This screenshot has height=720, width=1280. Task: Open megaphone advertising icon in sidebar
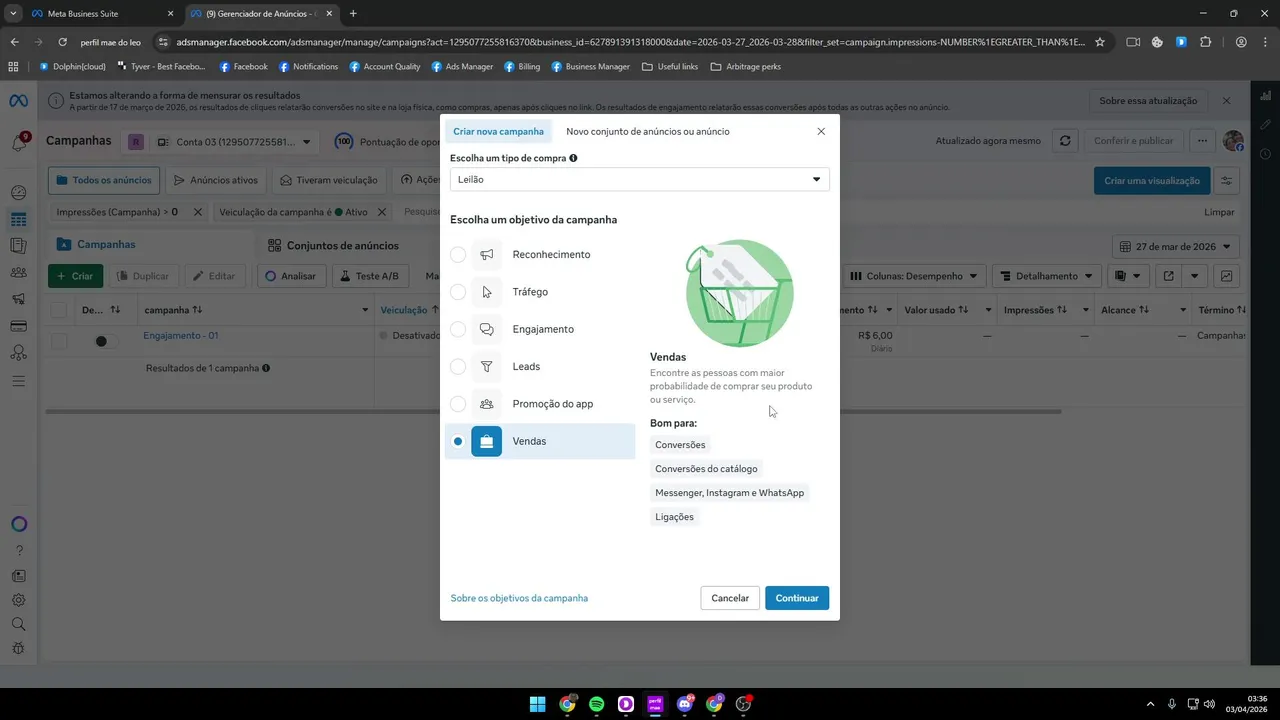pyautogui.click(x=18, y=299)
